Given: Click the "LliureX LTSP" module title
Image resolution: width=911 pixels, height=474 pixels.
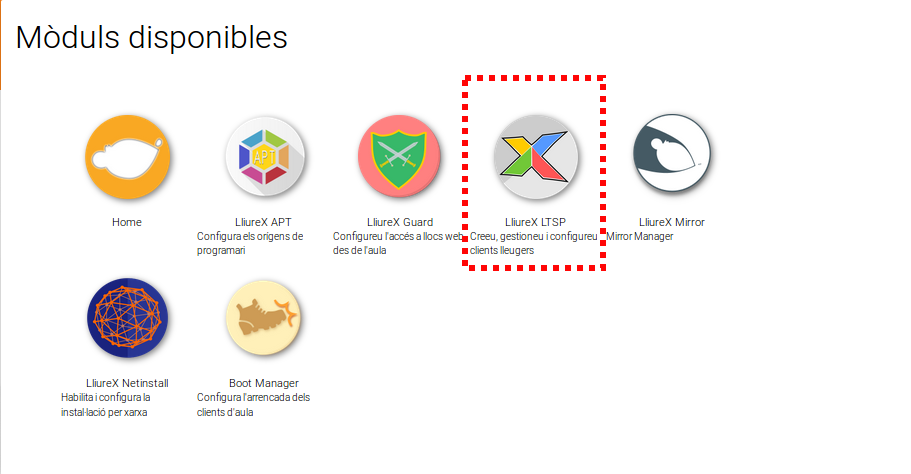Looking at the screenshot, I should tap(535, 222).
